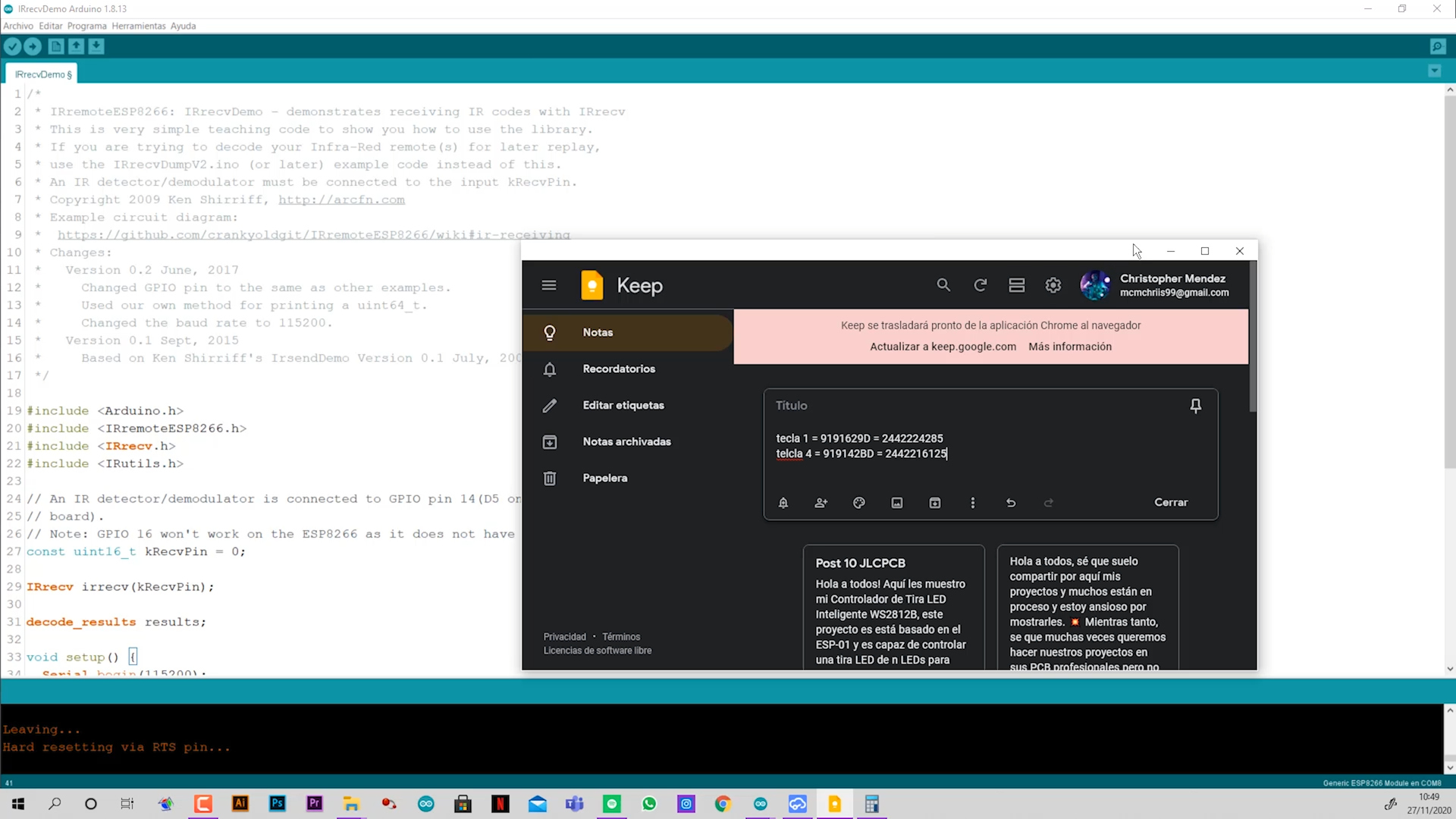This screenshot has width=1456, height=819.
Task: Change note color with palette icon
Action: click(859, 503)
